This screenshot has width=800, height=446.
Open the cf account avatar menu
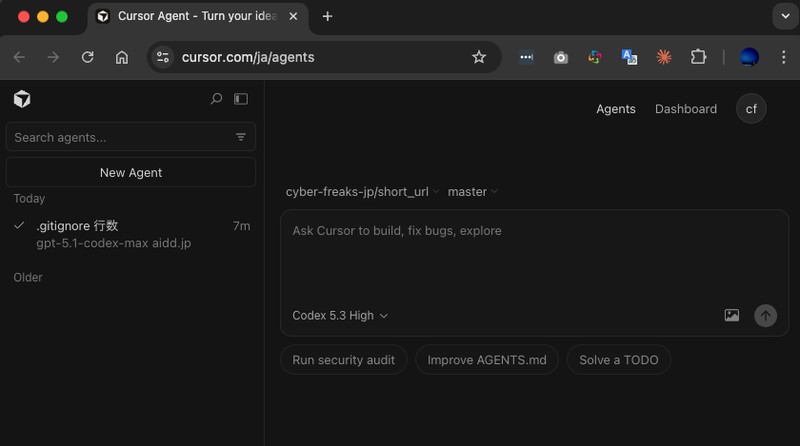[751, 109]
